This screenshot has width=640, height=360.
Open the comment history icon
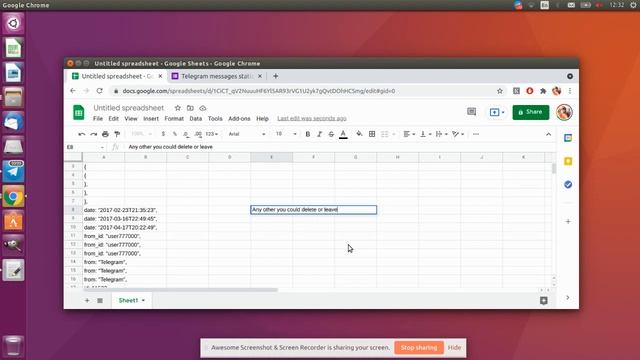point(471,111)
